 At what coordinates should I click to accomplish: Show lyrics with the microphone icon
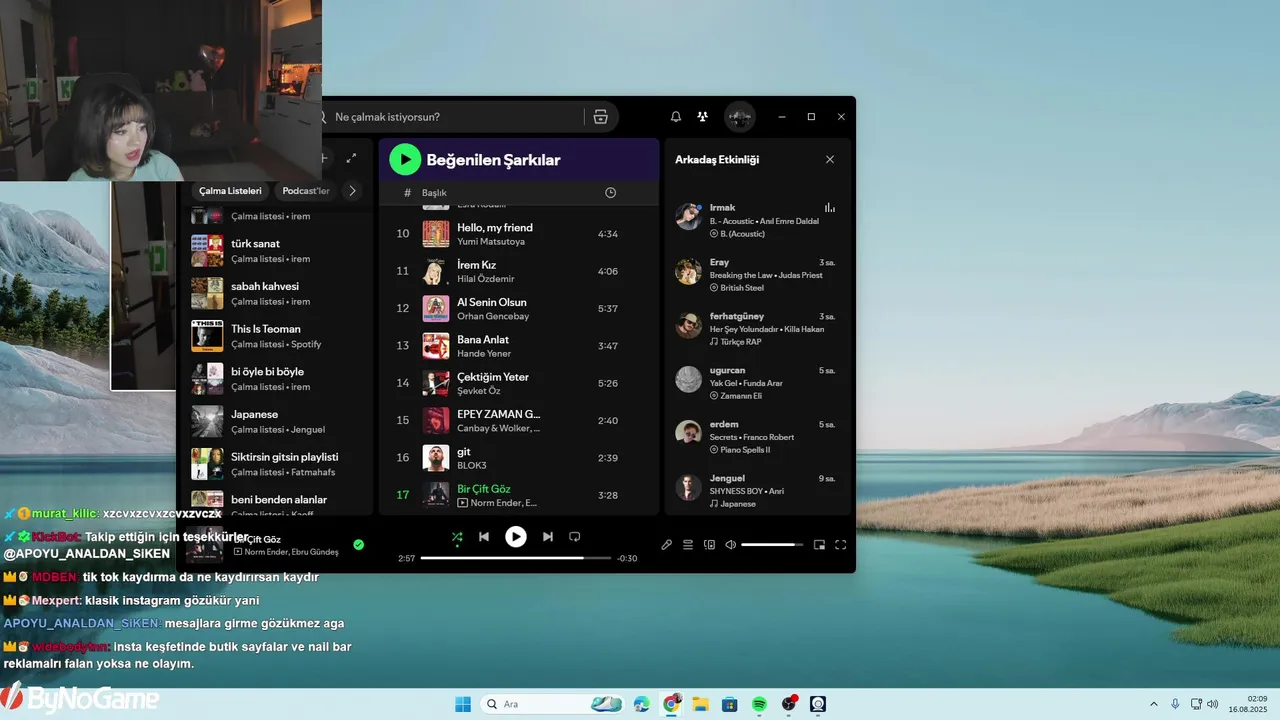tap(667, 545)
